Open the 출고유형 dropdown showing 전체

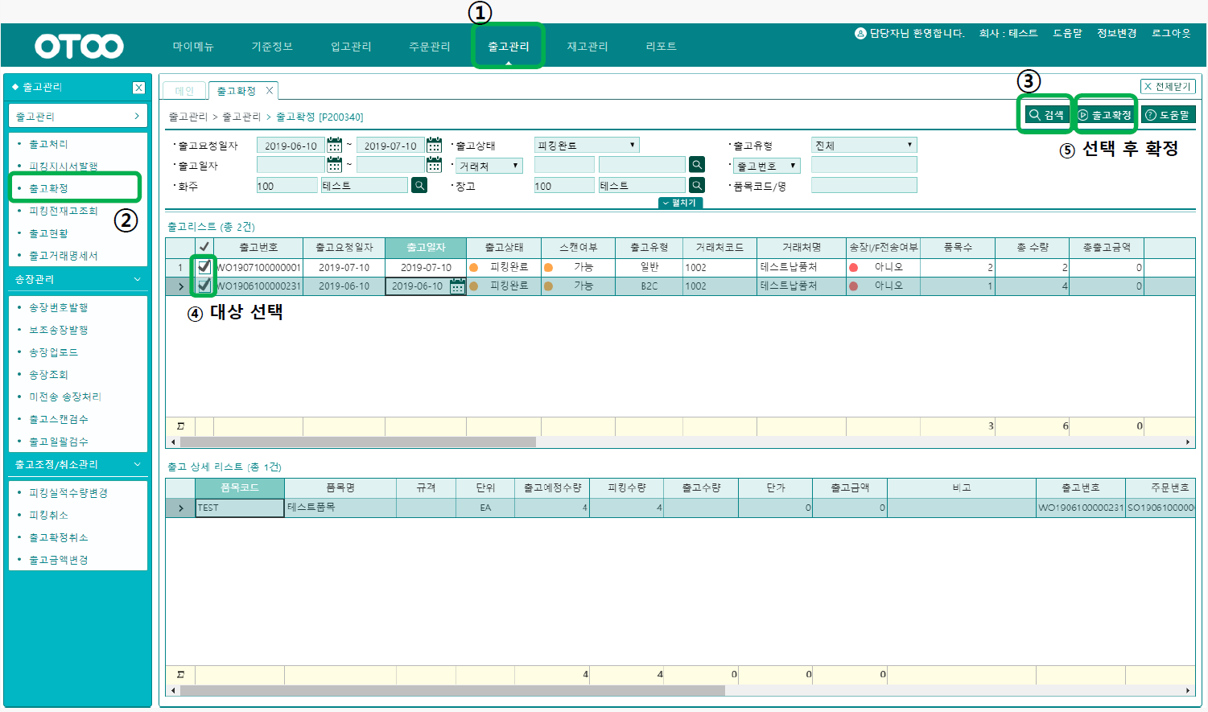[x=864, y=146]
